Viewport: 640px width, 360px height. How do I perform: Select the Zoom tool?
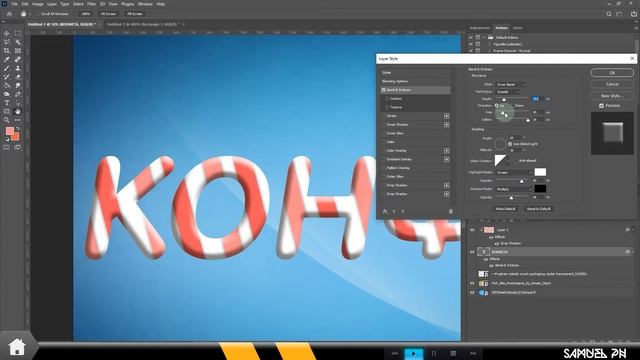[7, 120]
